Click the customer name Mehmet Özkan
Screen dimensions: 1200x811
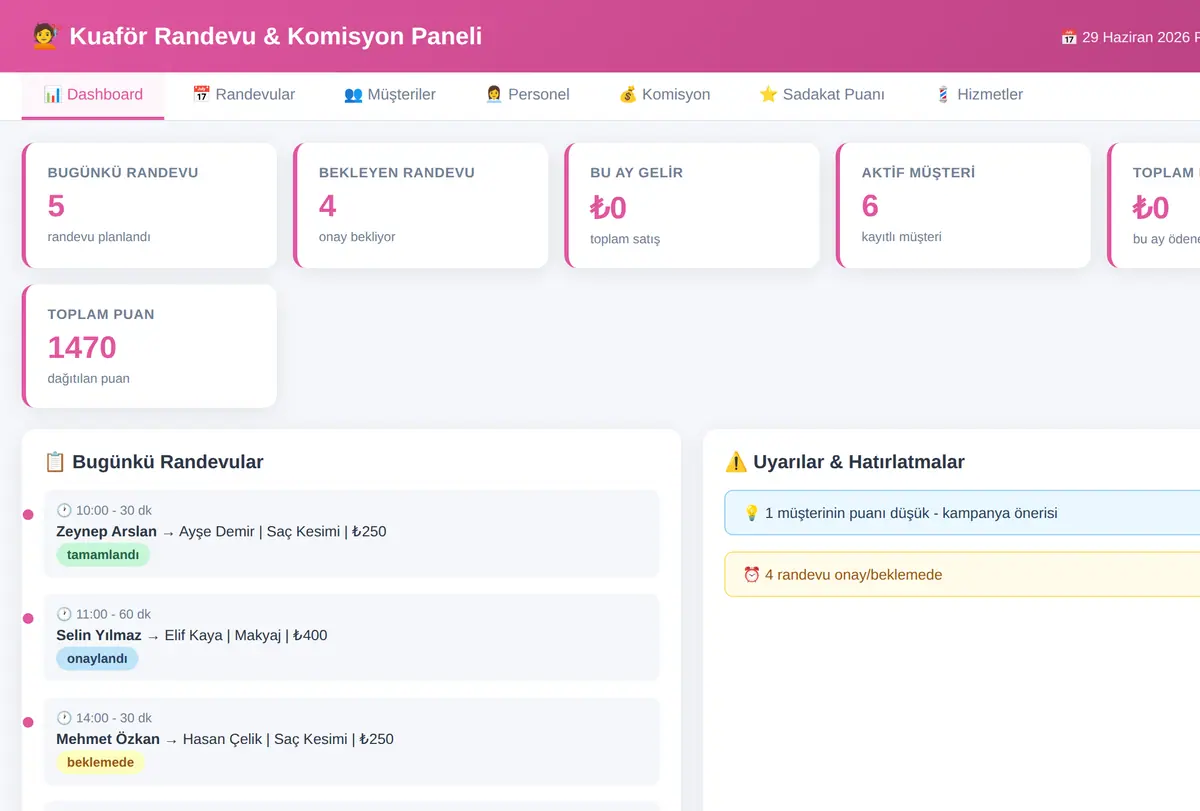click(108, 739)
